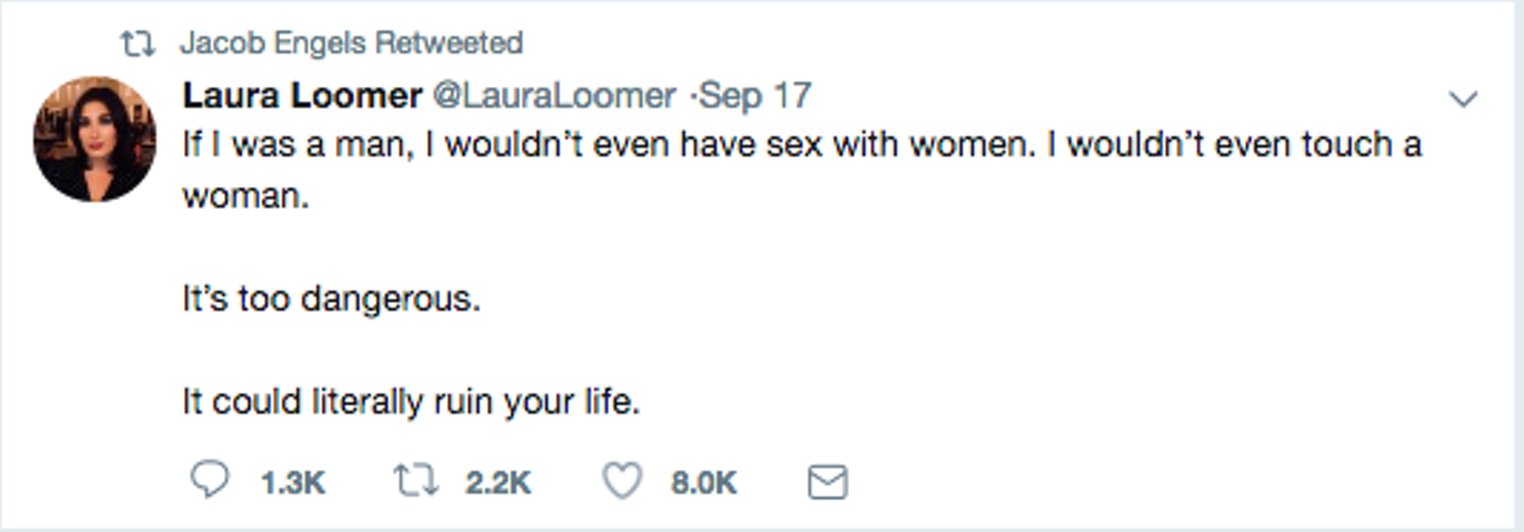The width and height of the screenshot is (1524, 532).
Task: Retweet using the arrows icon below the tweet
Action: click(x=416, y=481)
